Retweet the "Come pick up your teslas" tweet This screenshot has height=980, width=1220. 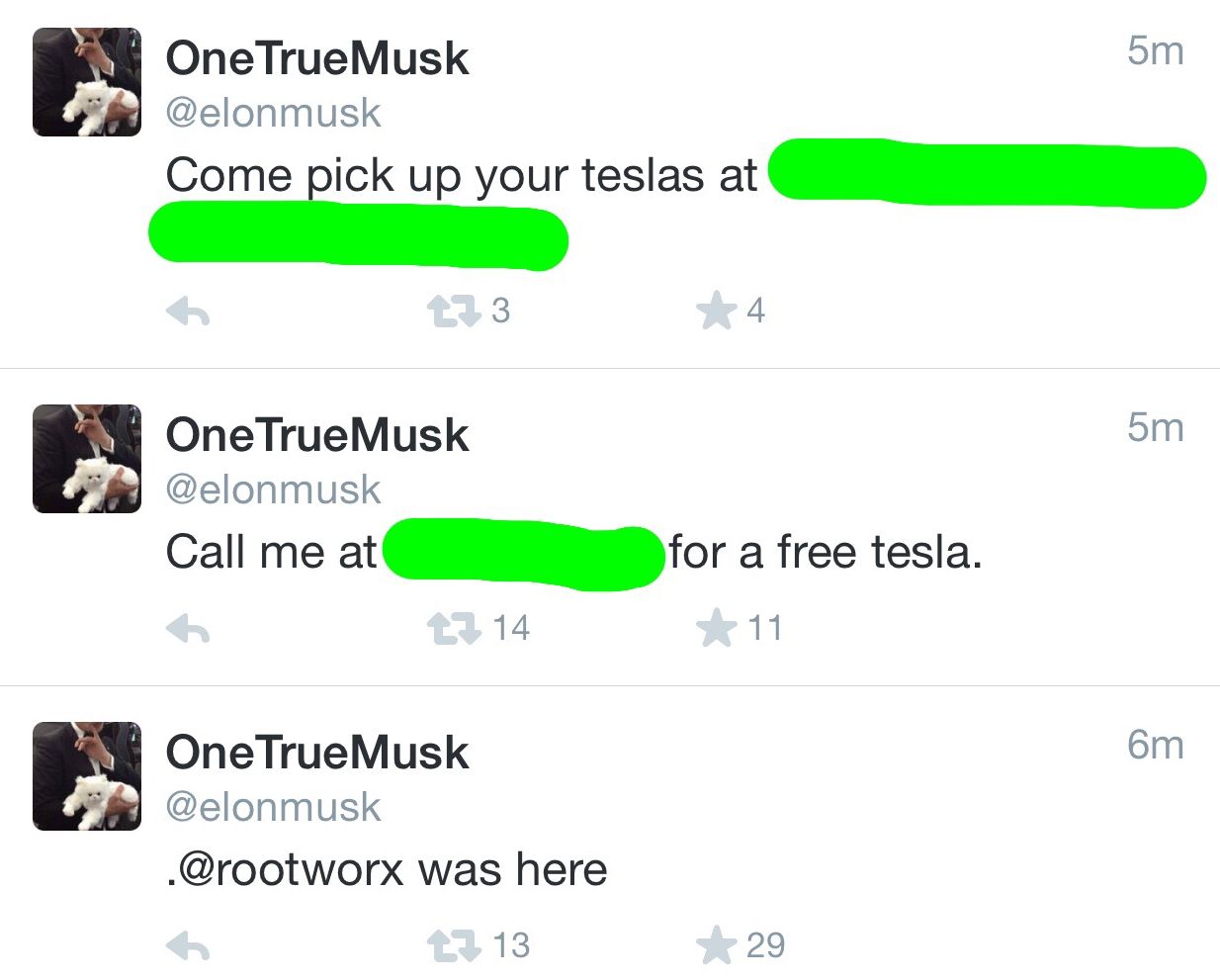[453, 312]
